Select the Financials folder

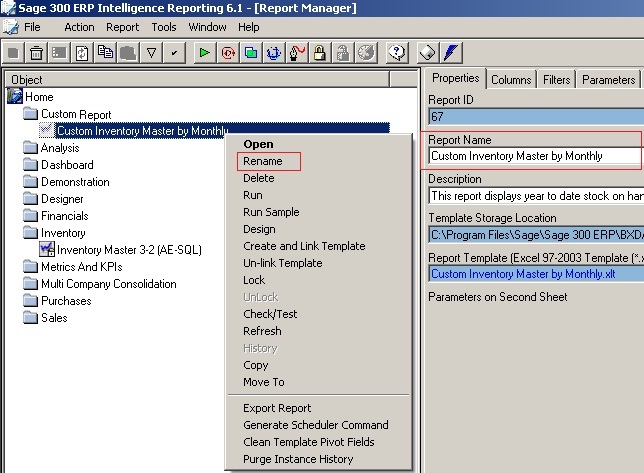click(56, 216)
